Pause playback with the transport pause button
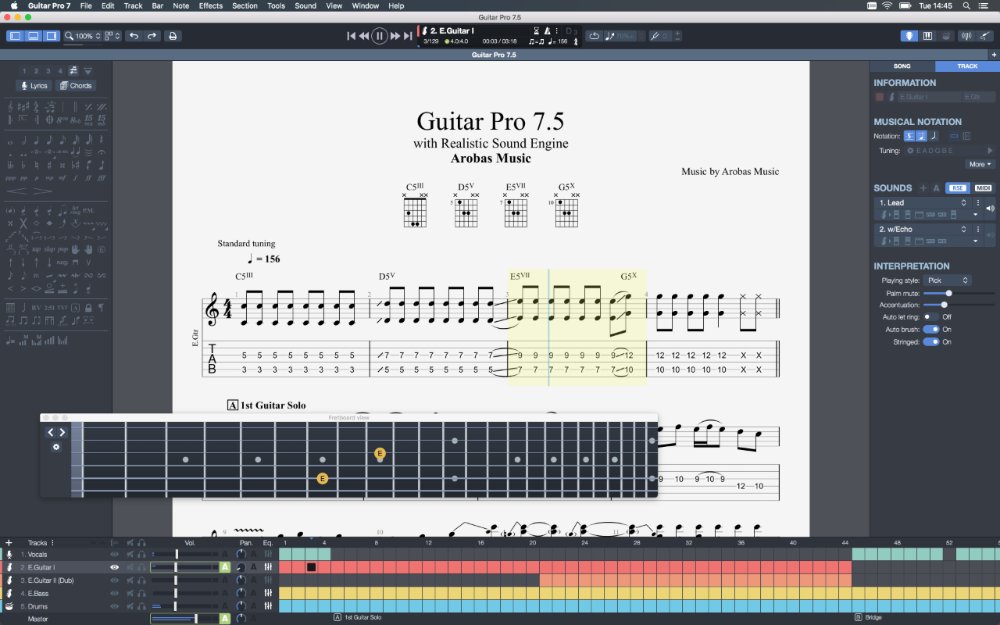Screen dimensions: 1000x625 point(379,36)
